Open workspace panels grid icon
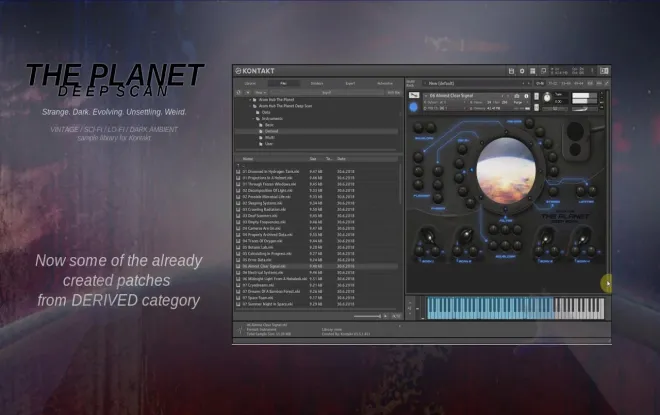 (532, 71)
